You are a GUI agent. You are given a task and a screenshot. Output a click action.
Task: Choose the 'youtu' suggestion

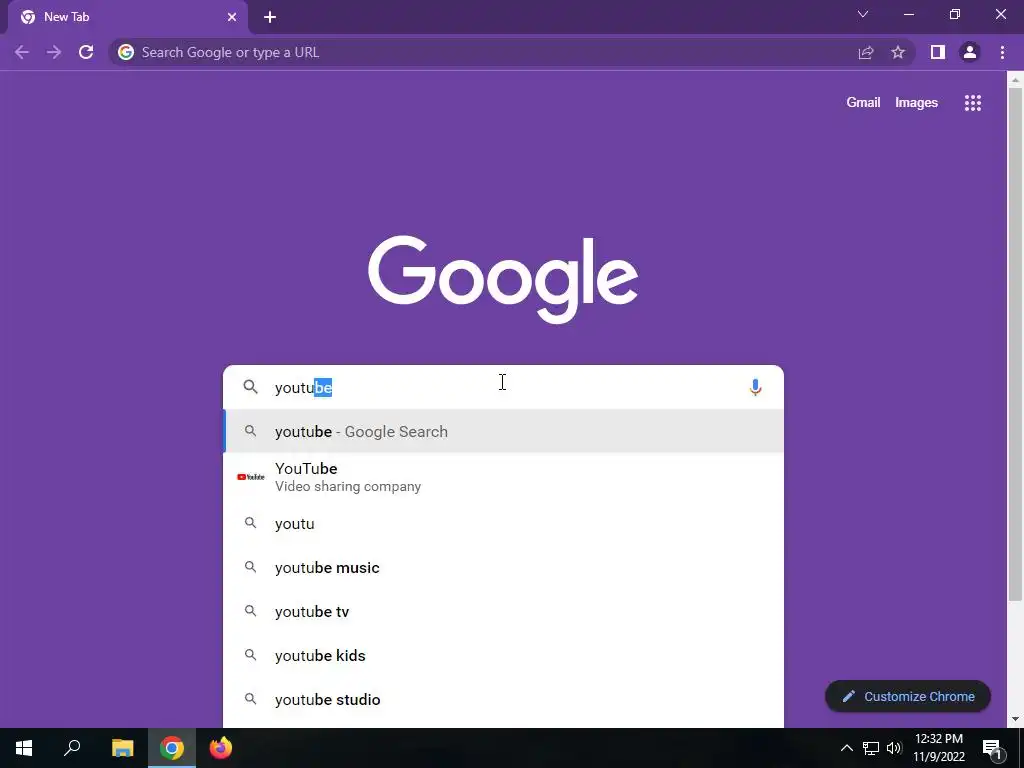(504, 523)
